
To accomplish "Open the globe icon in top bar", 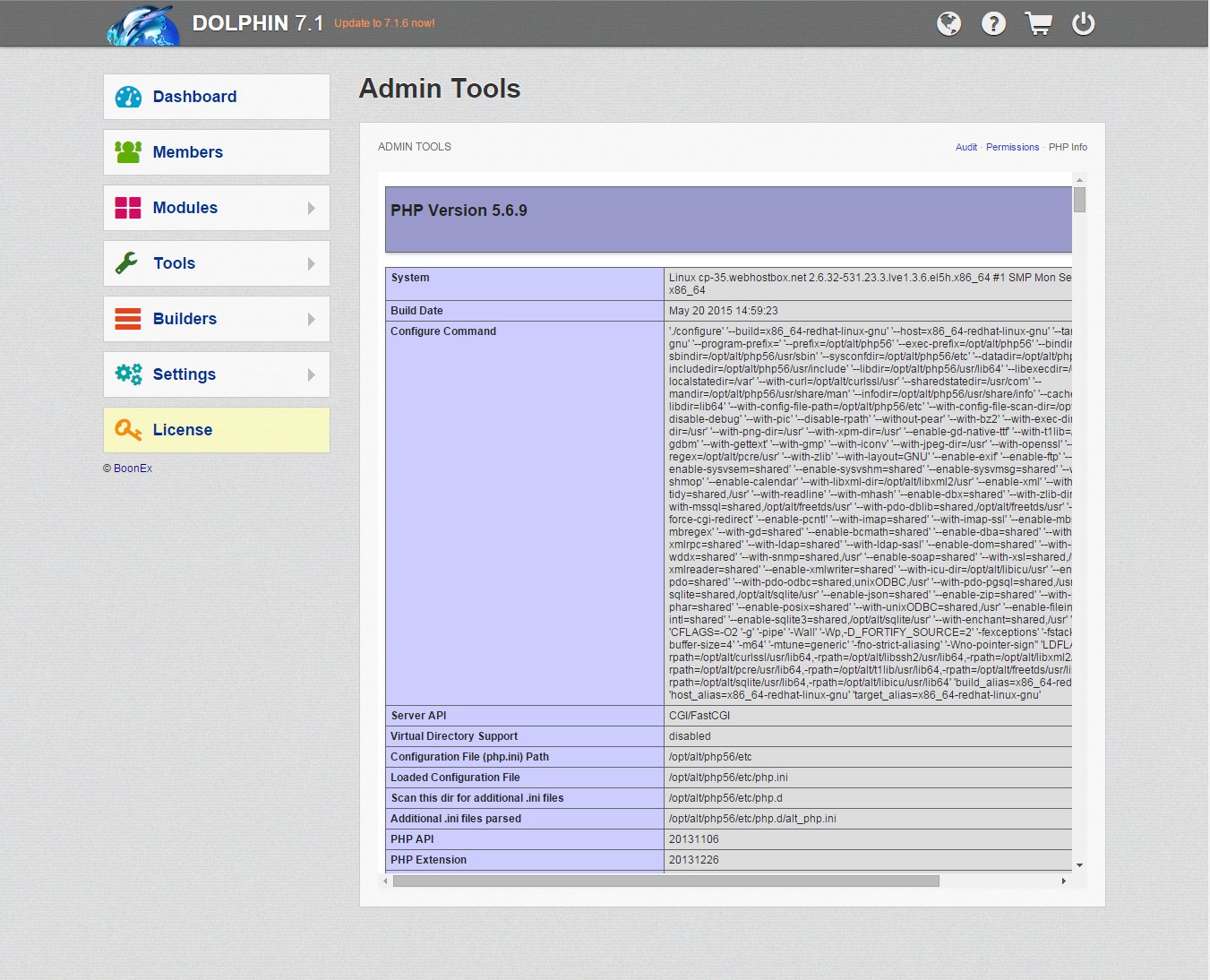I will point(948,23).
